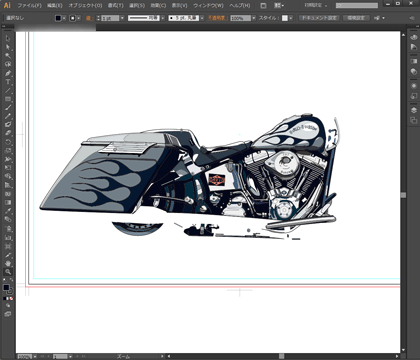The height and width of the screenshot is (360, 420).
Task: Select the Free Transform tool
Action: (8, 168)
